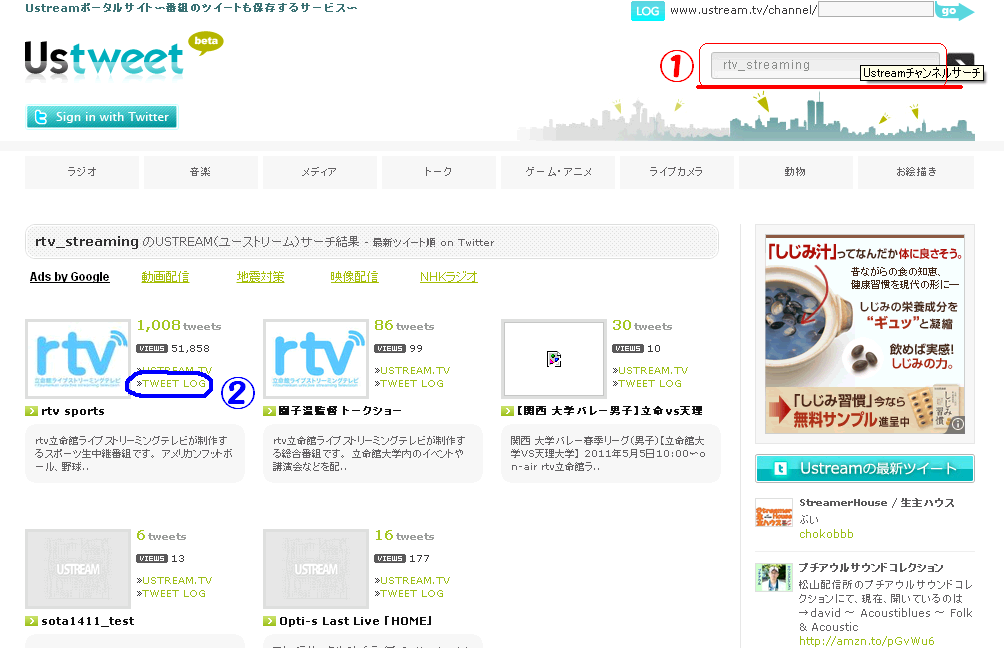The height and width of the screenshot is (648, 1004).
Task: Open the 園子温監督トークショー thumbnail
Action: pyautogui.click(x=316, y=359)
